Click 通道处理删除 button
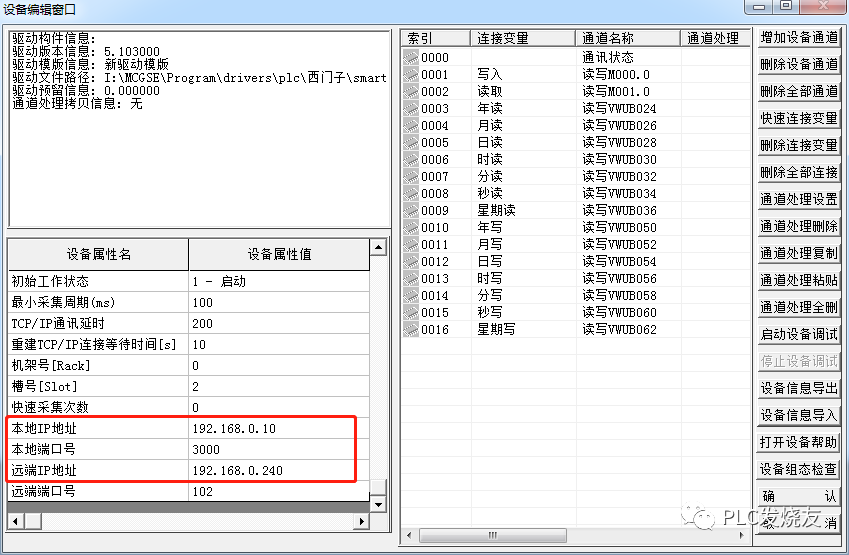The width and height of the screenshot is (849, 555). pyautogui.click(x=799, y=226)
